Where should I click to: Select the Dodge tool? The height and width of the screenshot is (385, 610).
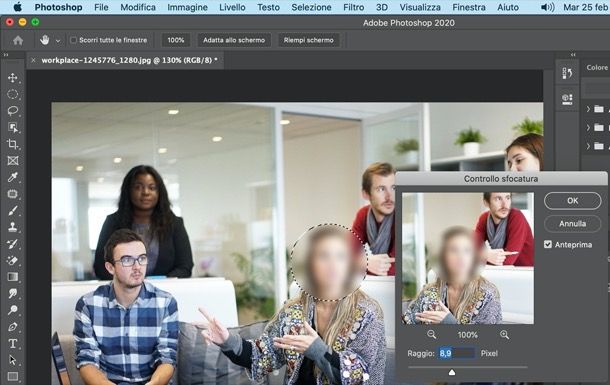tap(12, 310)
